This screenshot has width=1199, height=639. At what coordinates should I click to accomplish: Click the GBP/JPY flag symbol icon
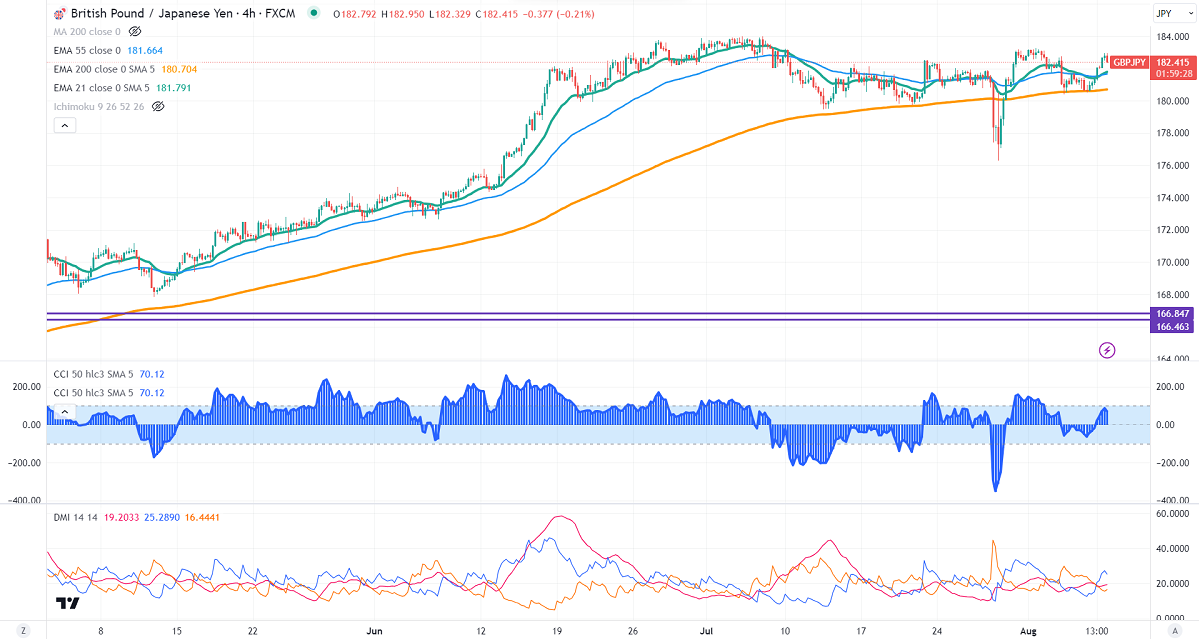[x=59, y=14]
